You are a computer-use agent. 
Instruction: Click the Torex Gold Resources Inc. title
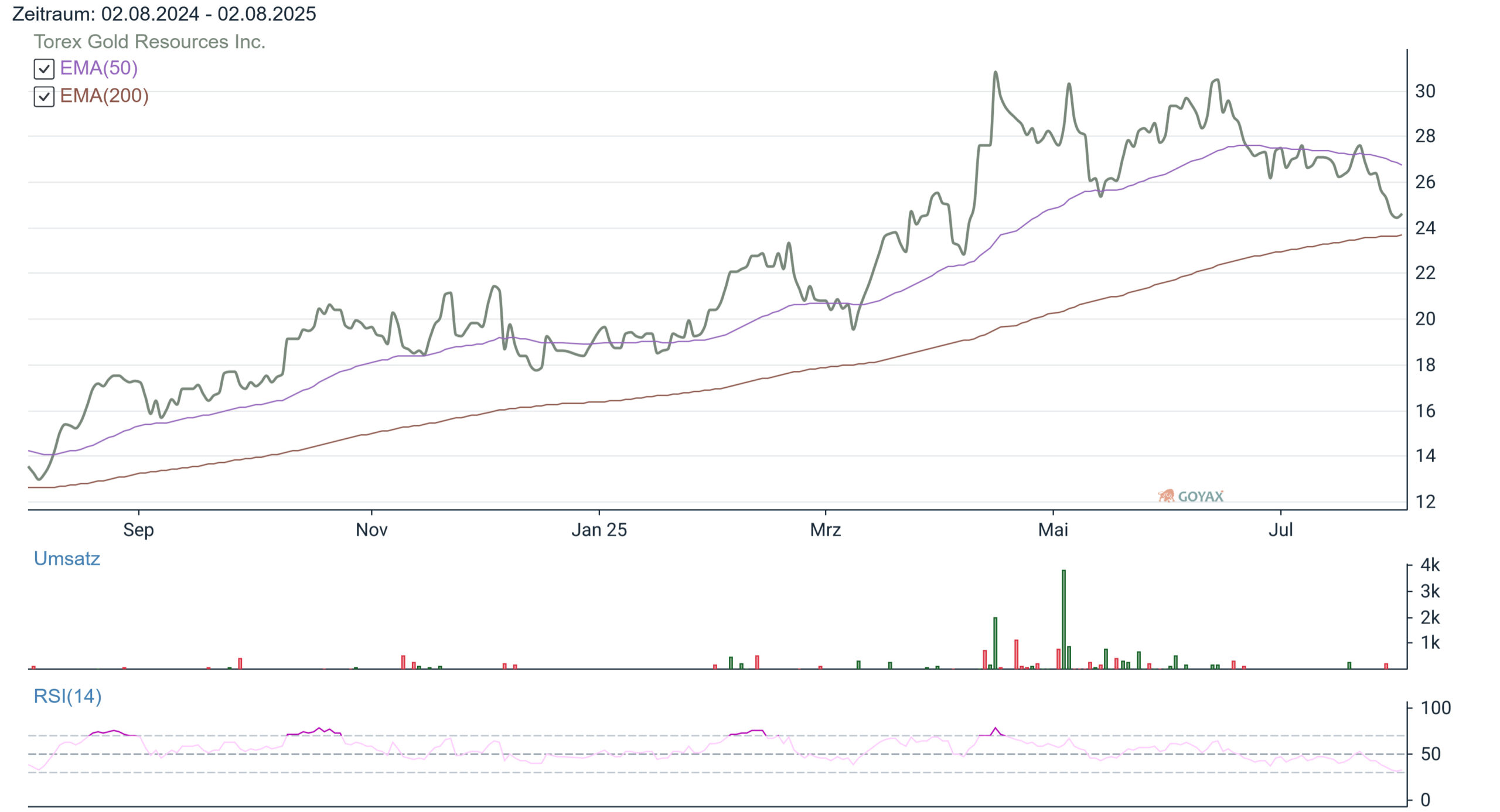click(149, 42)
